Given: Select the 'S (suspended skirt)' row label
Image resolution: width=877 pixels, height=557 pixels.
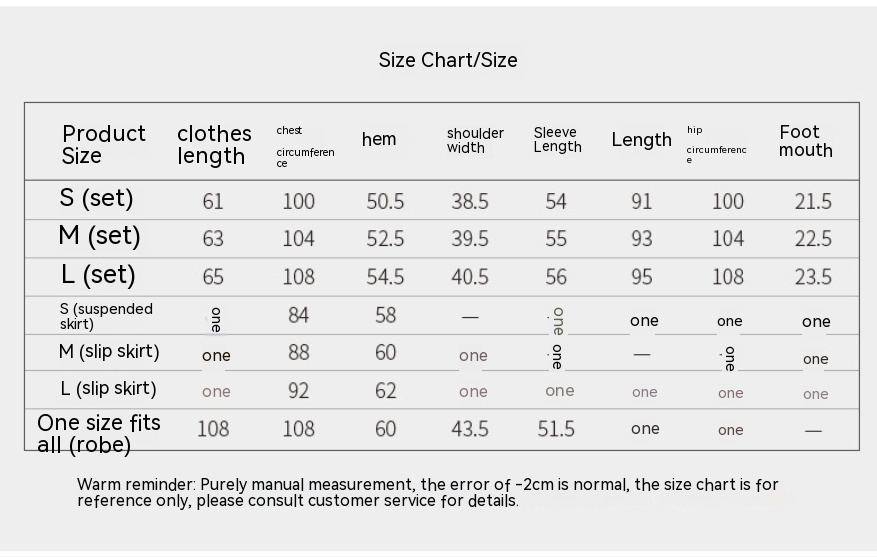Looking at the screenshot, I should [x=106, y=316].
